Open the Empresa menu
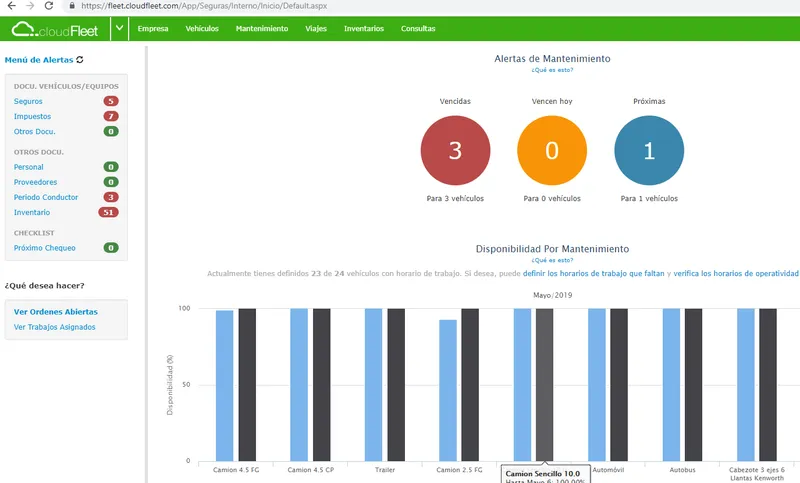 (x=153, y=29)
